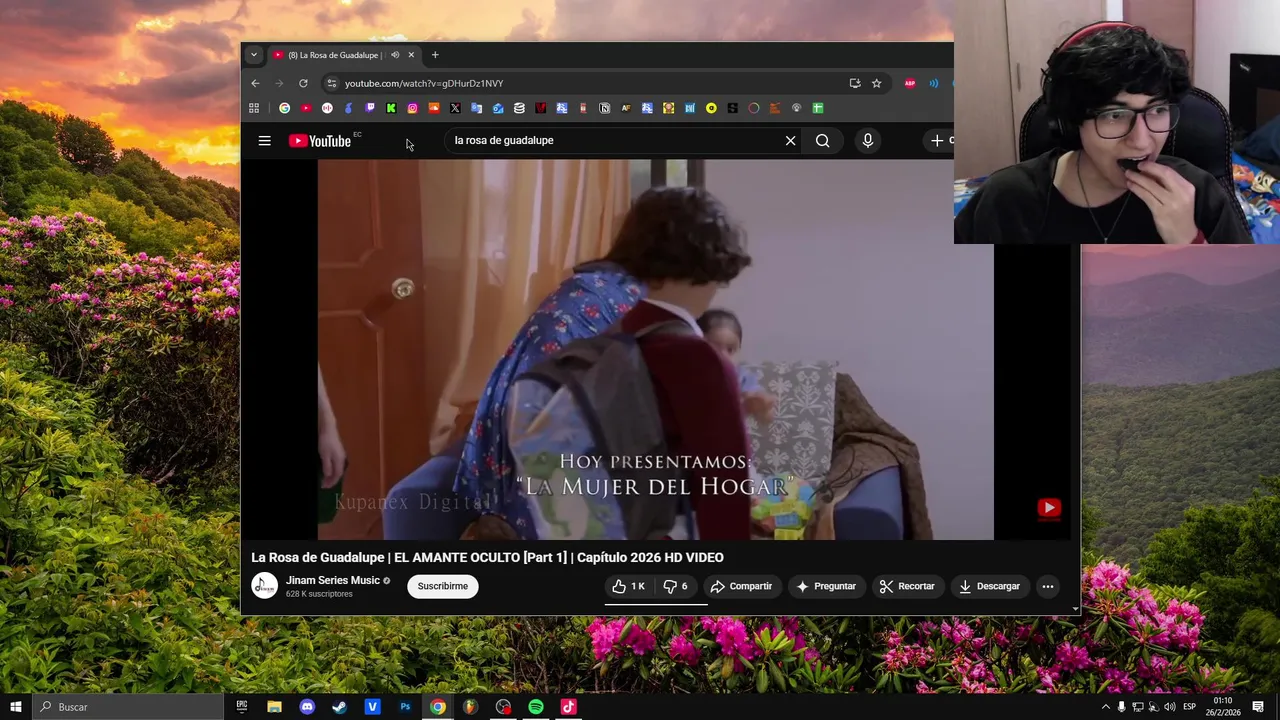Click the YouTube watermark in the player
The image size is (1280, 720).
1049,508
